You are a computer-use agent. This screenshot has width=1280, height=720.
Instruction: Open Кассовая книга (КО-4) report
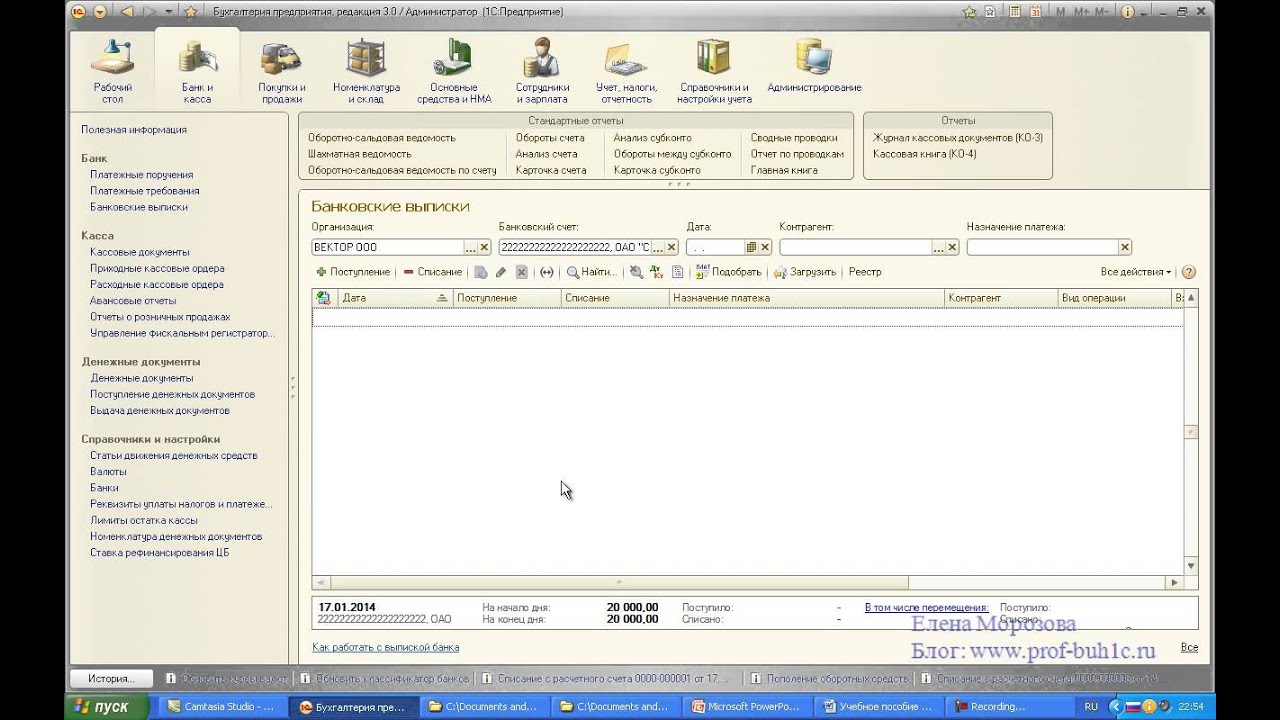tap(924, 154)
